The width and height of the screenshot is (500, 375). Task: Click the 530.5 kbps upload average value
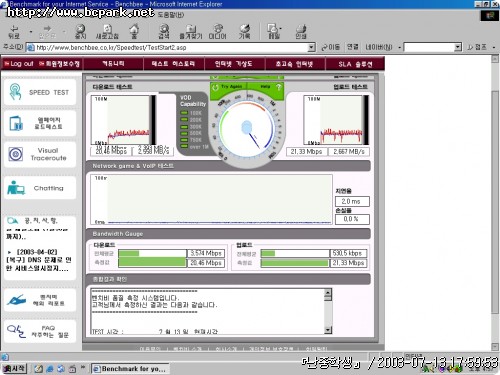(x=348, y=253)
